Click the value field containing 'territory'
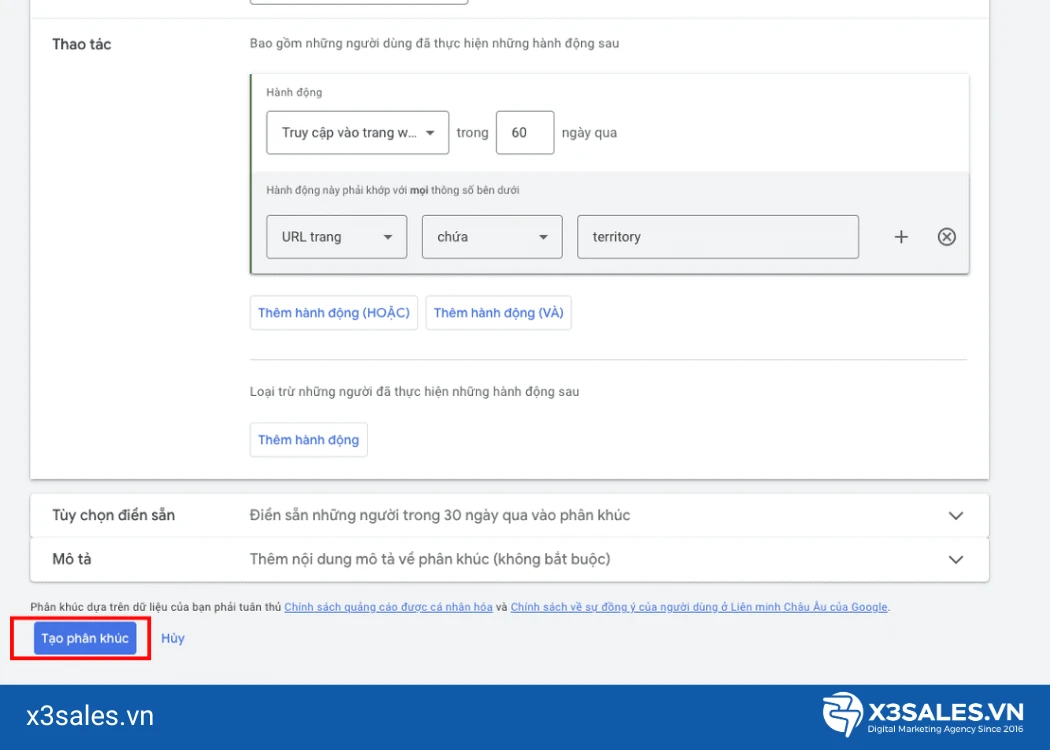Screen dimensions: 1050x750 [718, 237]
